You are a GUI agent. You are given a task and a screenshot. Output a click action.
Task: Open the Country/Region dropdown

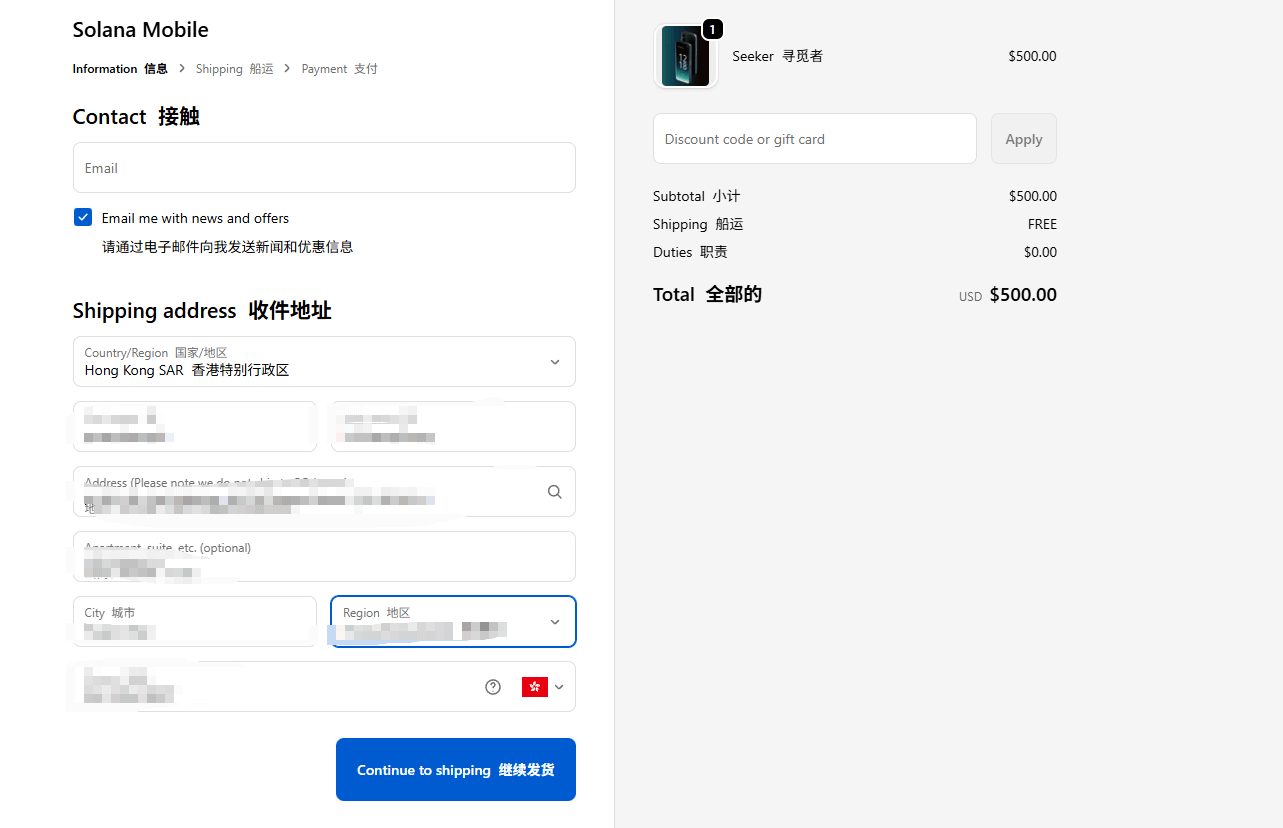tap(324, 361)
